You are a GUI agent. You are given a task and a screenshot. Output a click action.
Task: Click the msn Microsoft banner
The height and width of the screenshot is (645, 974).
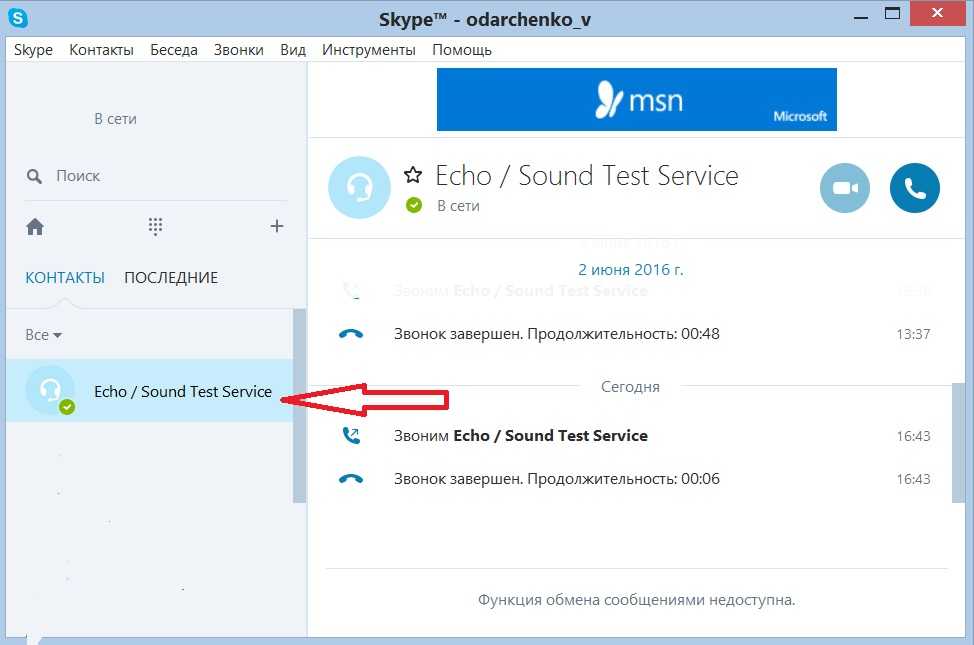(x=636, y=99)
